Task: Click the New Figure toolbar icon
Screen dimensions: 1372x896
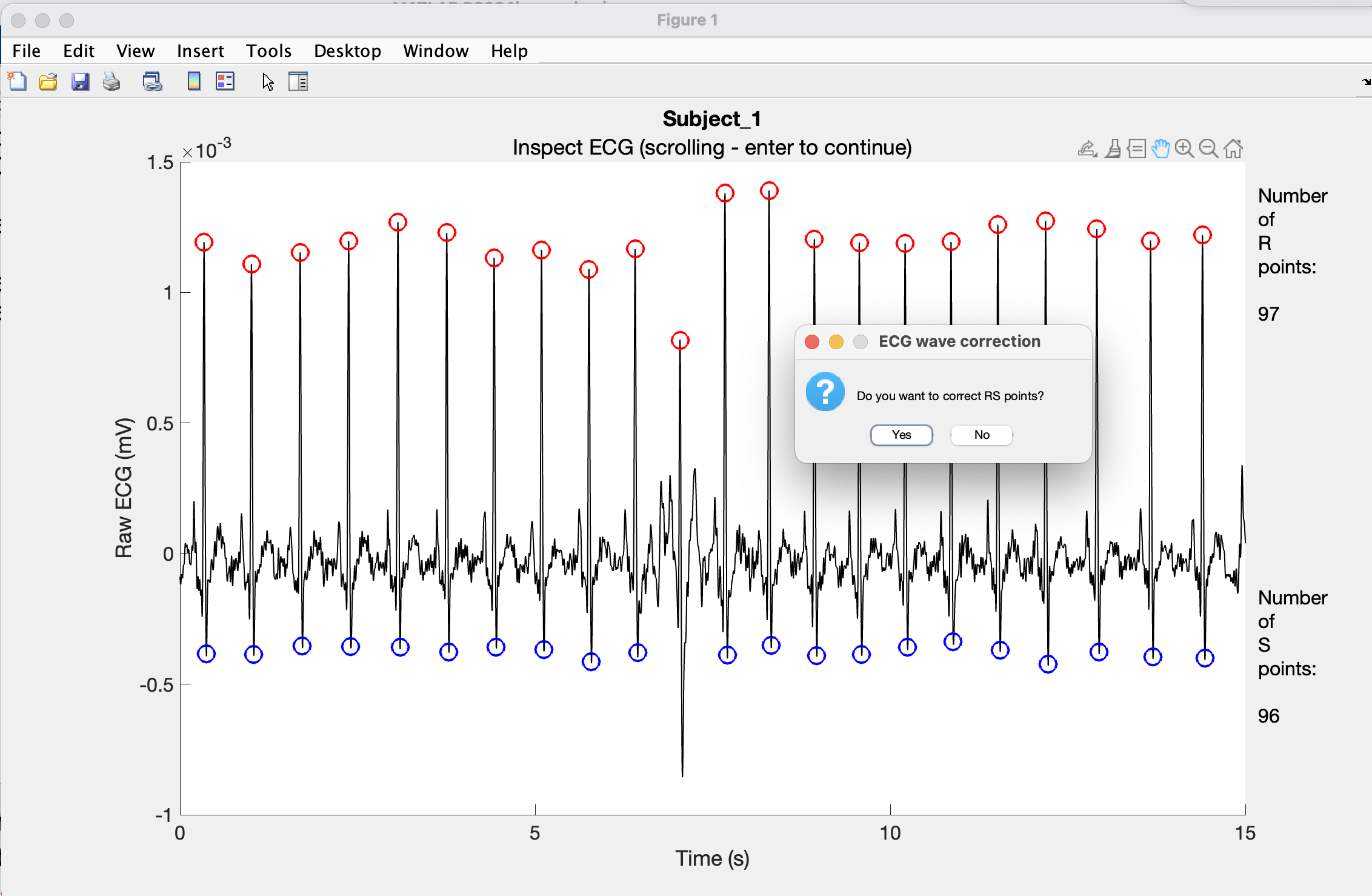Action: tap(17, 81)
